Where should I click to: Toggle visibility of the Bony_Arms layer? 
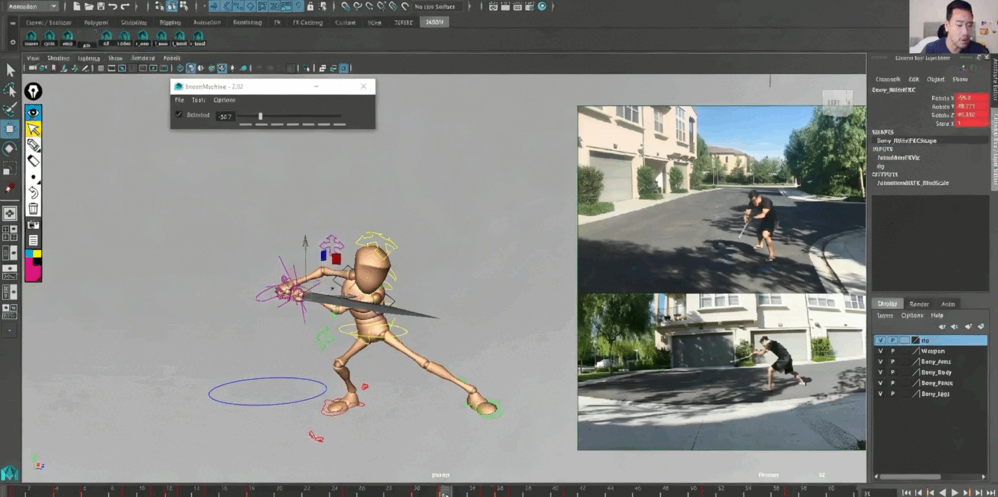click(x=880, y=362)
